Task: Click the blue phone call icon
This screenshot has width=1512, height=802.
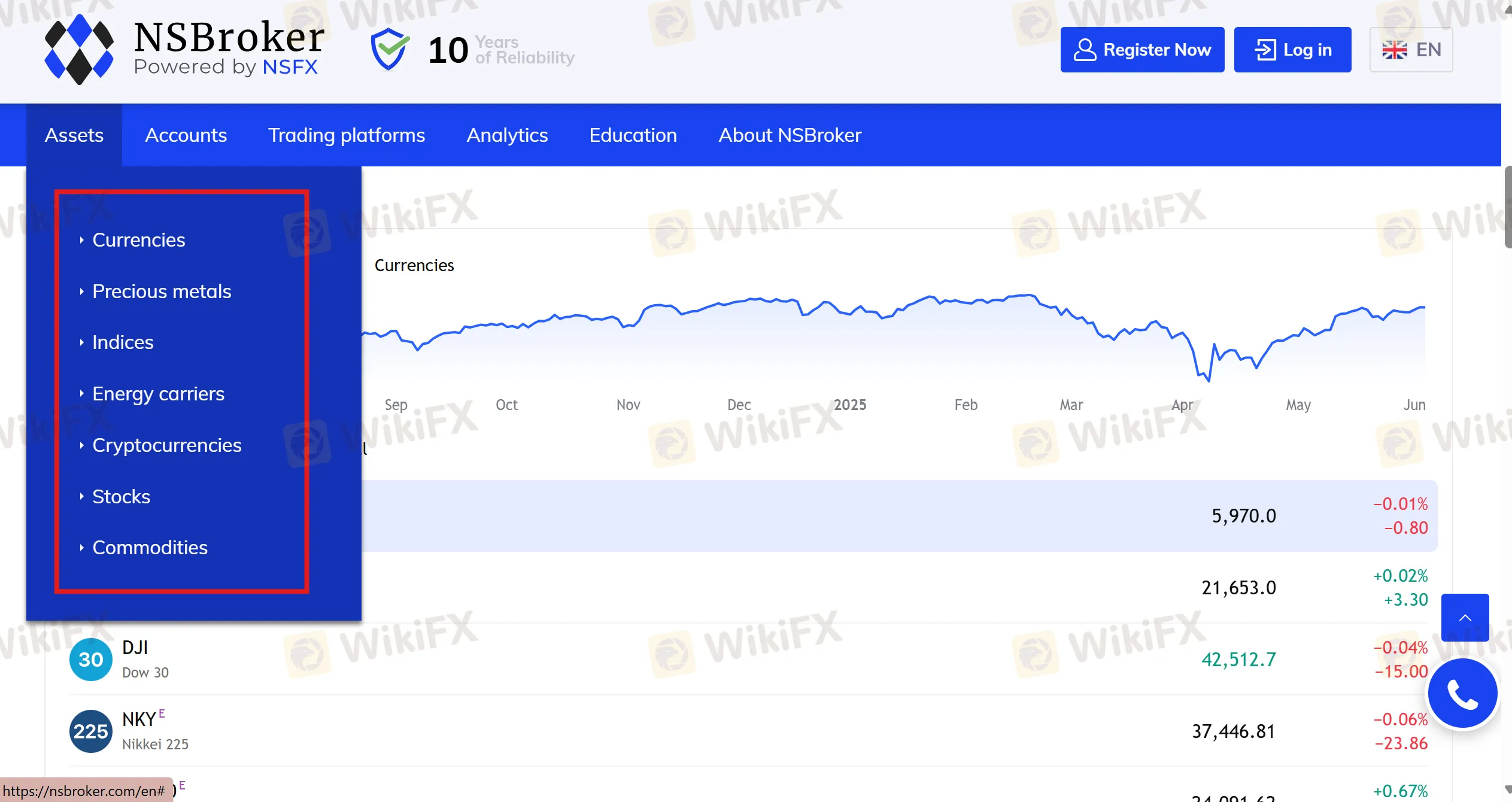Action: click(1462, 694)
